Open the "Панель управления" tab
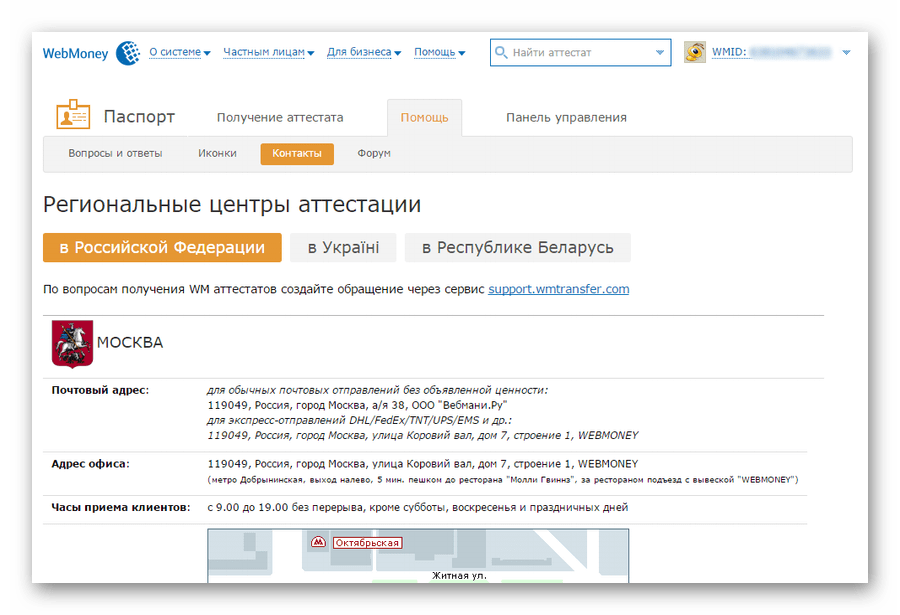This screenshot has height=615, width=900. point(566,117)
